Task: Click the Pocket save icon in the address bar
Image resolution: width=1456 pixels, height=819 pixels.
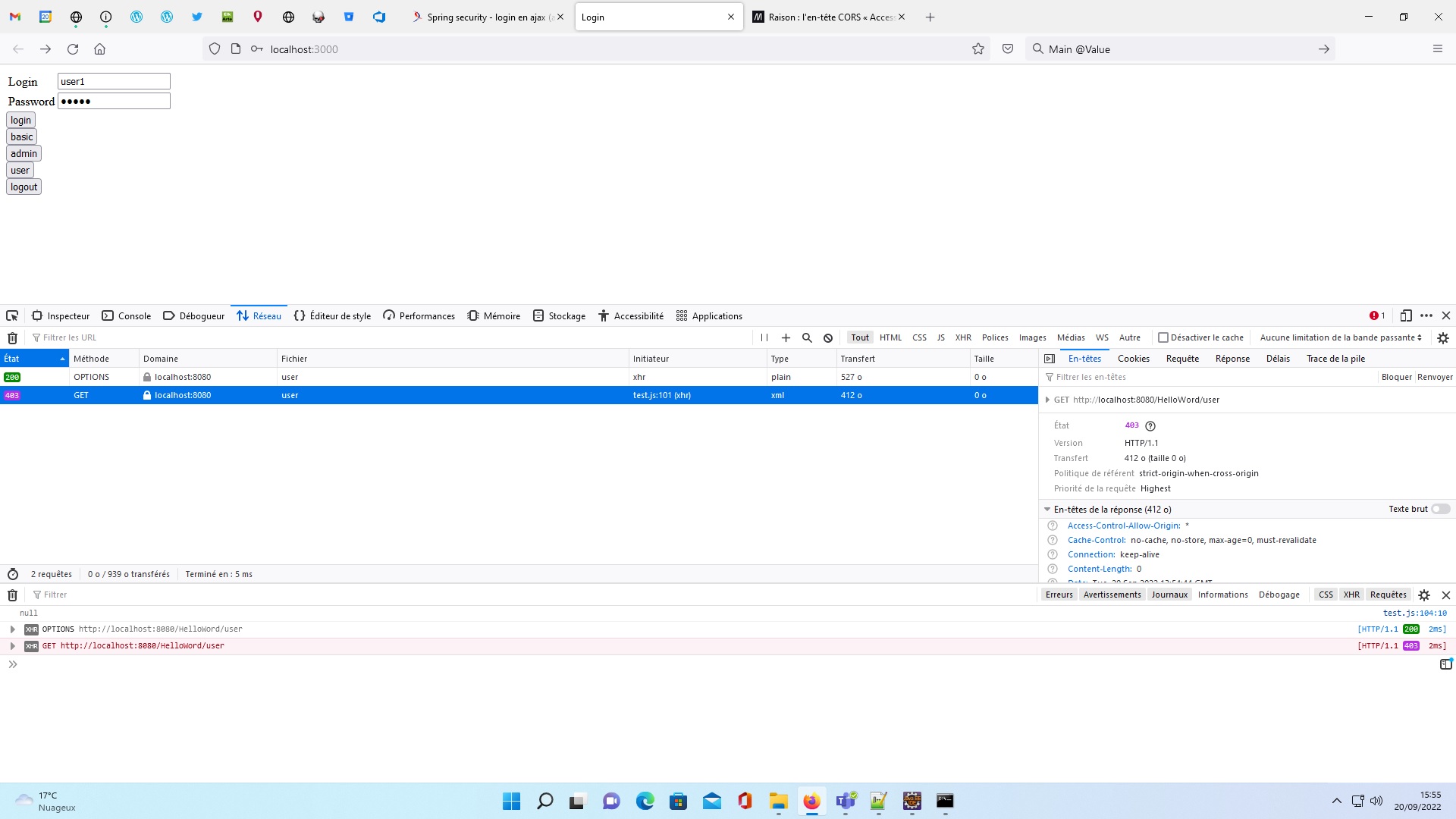Action: coord(1008,49)
